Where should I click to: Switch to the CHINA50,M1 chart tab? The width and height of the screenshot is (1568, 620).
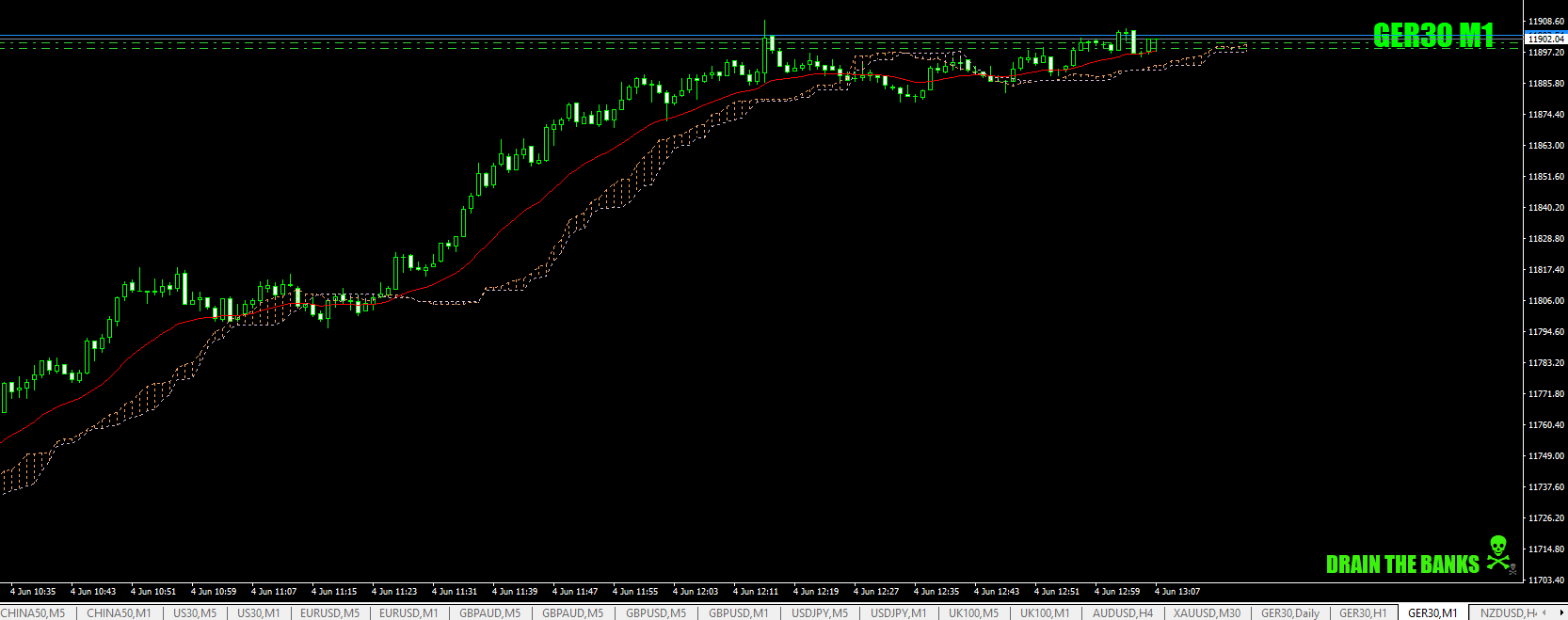click(119, 612)
